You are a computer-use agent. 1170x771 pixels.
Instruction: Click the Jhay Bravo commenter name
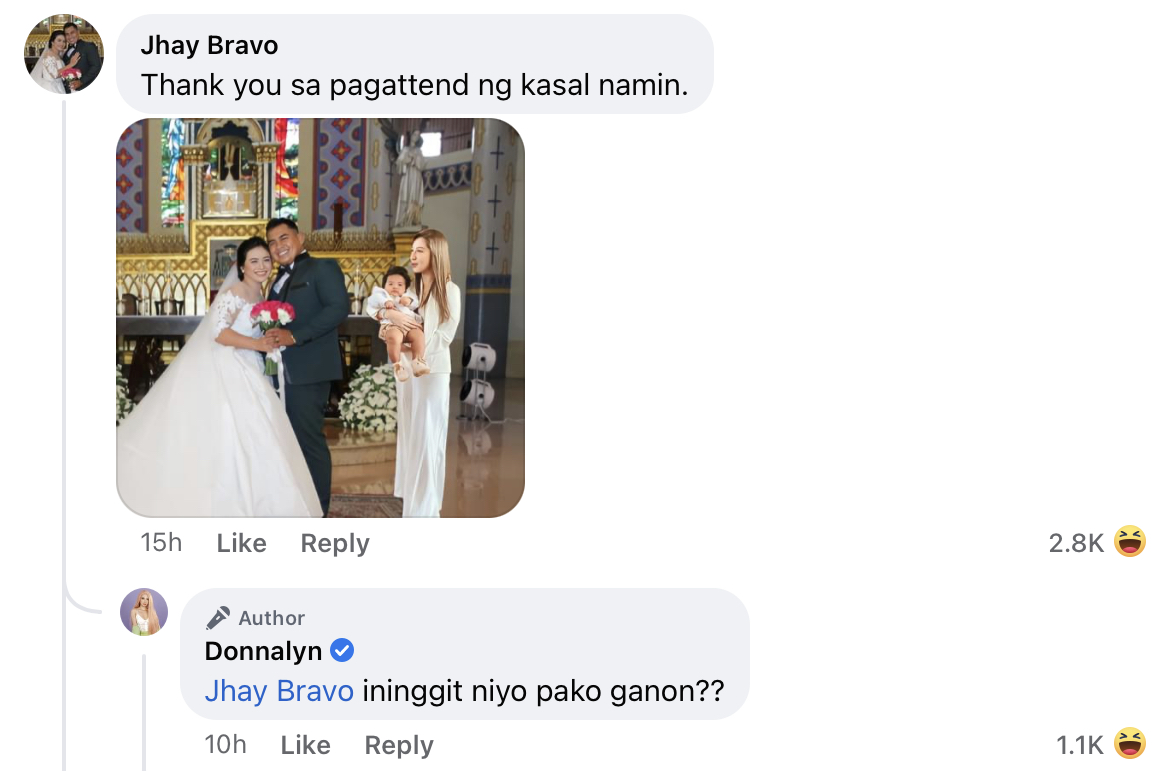(x=209, y=46)
